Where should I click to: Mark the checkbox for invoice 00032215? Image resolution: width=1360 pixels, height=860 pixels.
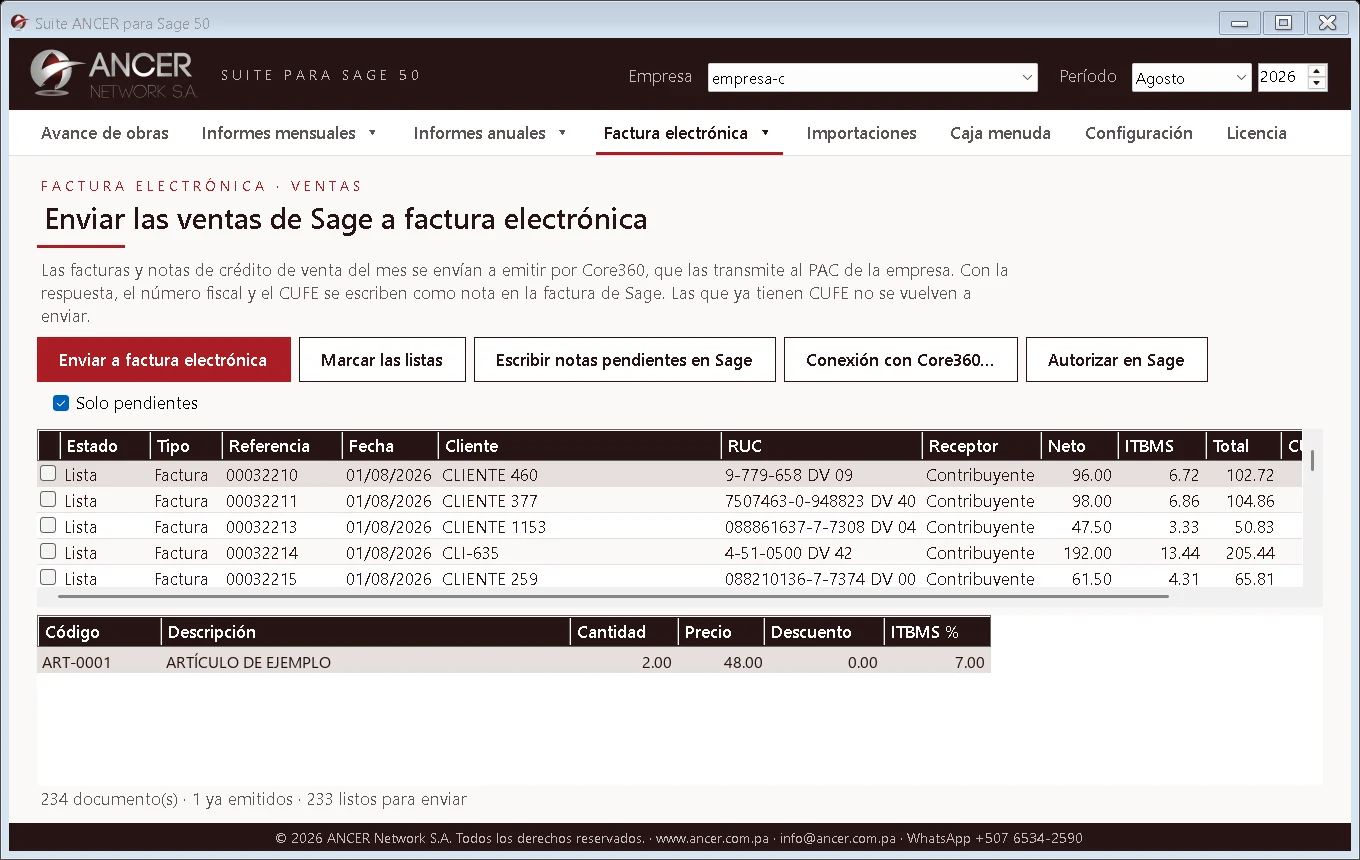[48, 577]
